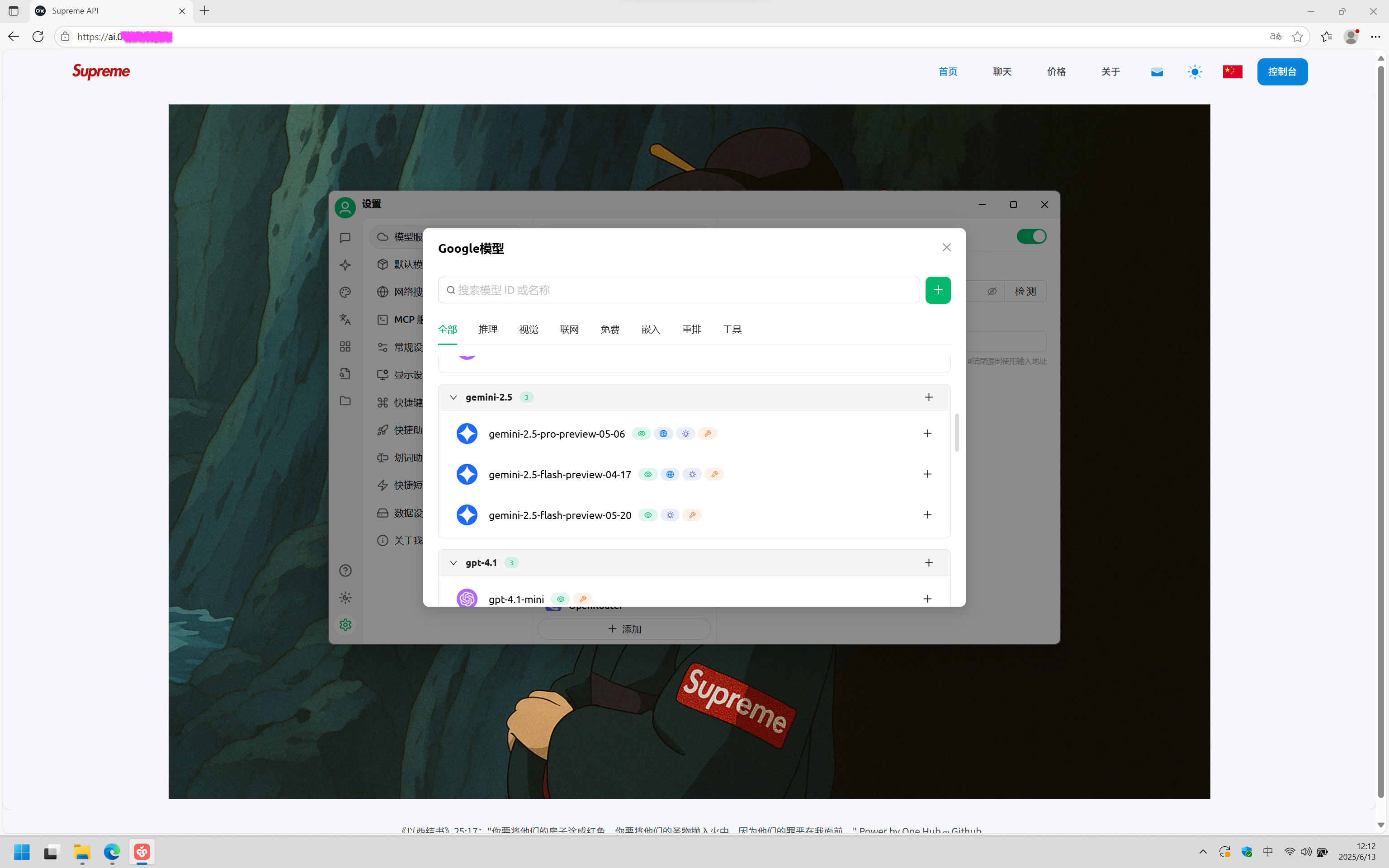Screen dimensions: 1389x868
Task: Switch to the 全部 tab
Action: 447,330
